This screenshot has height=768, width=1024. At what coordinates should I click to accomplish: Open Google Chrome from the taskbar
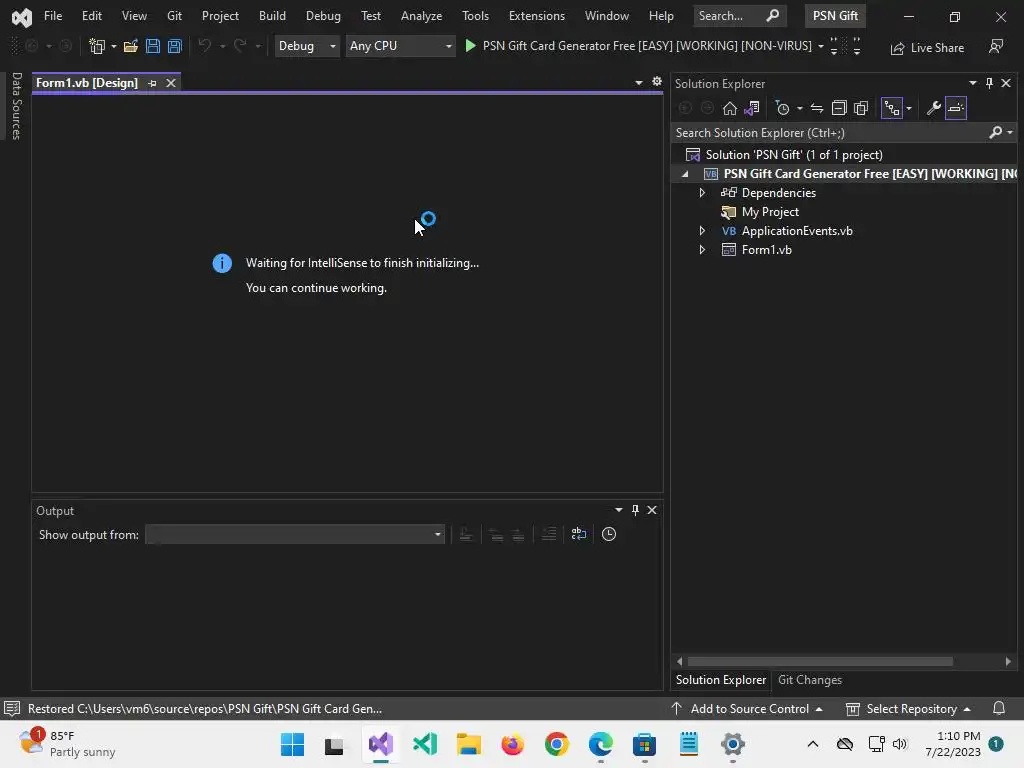point(556,744)
